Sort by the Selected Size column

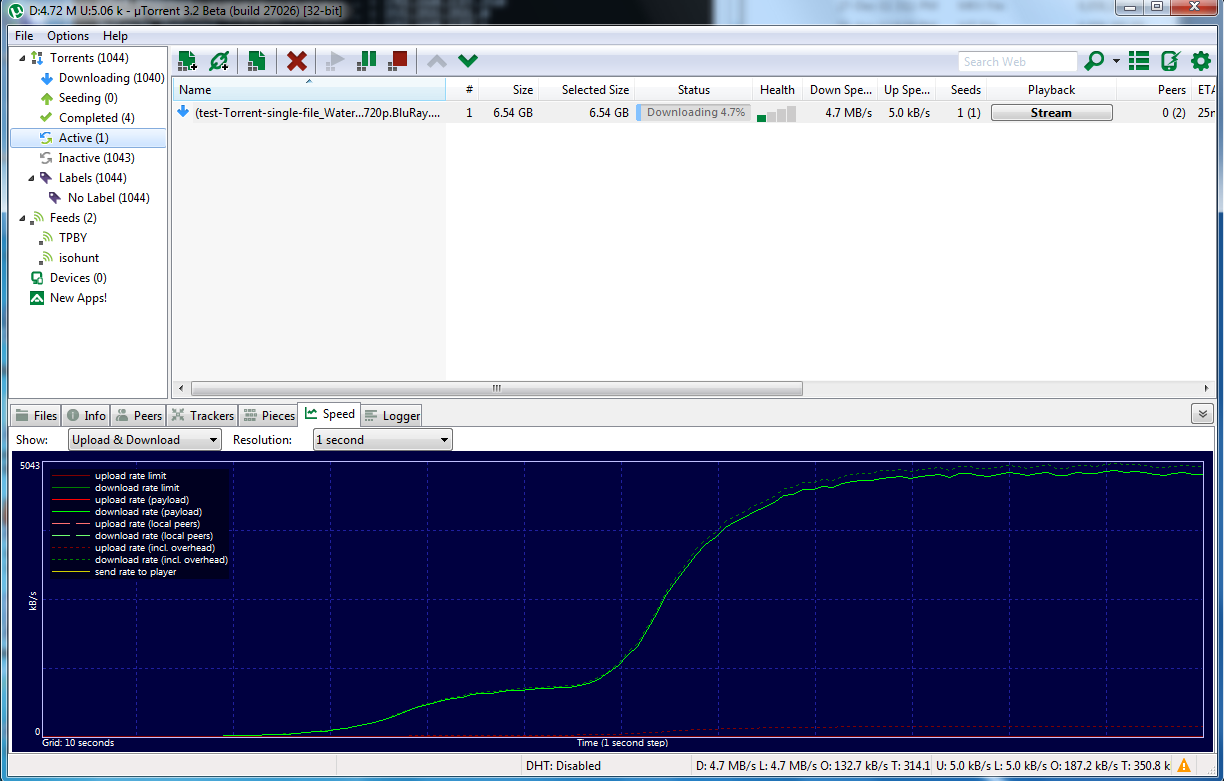pyautogui.click(x=586, y=90)
